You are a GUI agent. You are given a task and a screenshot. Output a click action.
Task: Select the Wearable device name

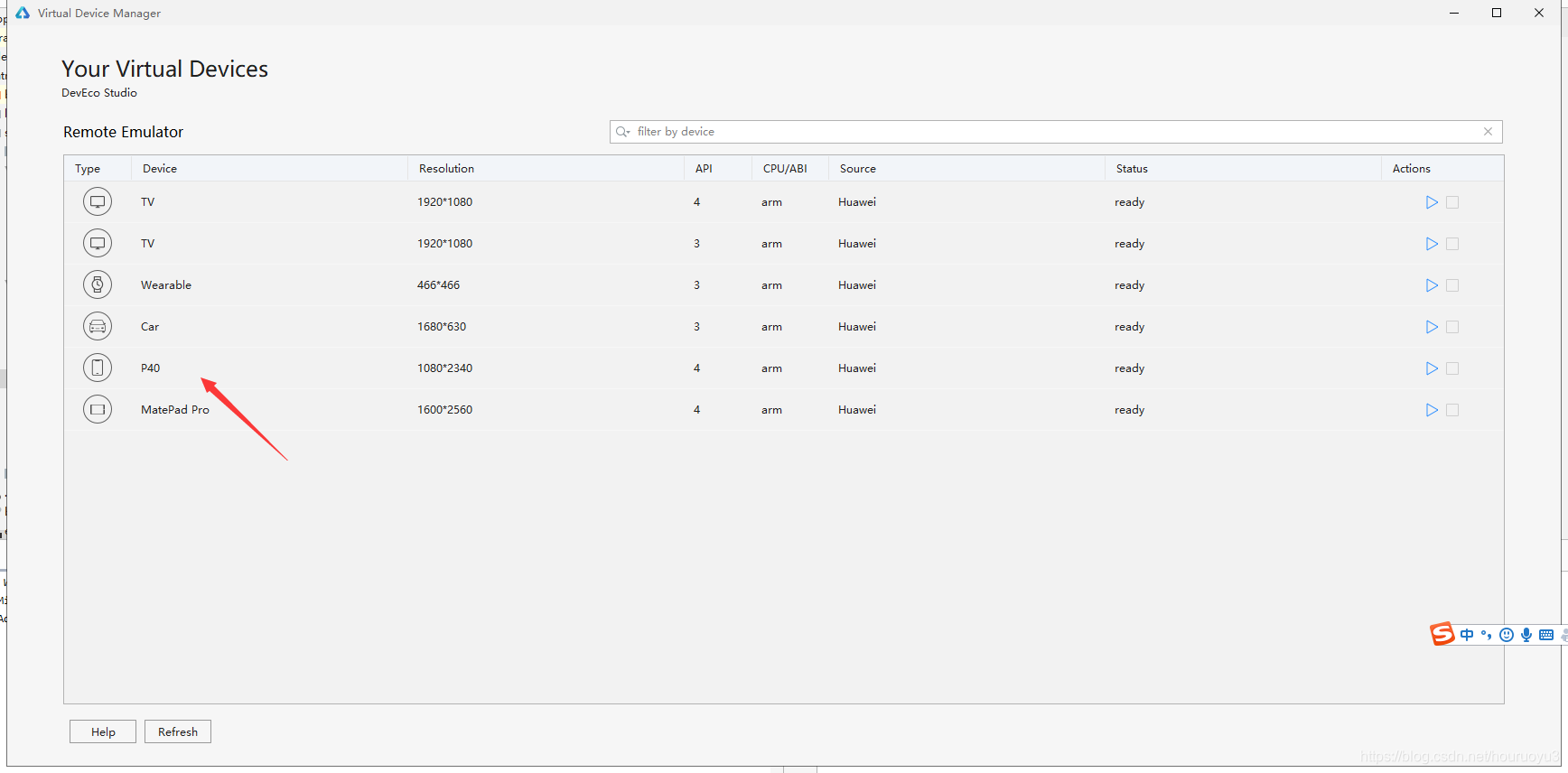166,285
